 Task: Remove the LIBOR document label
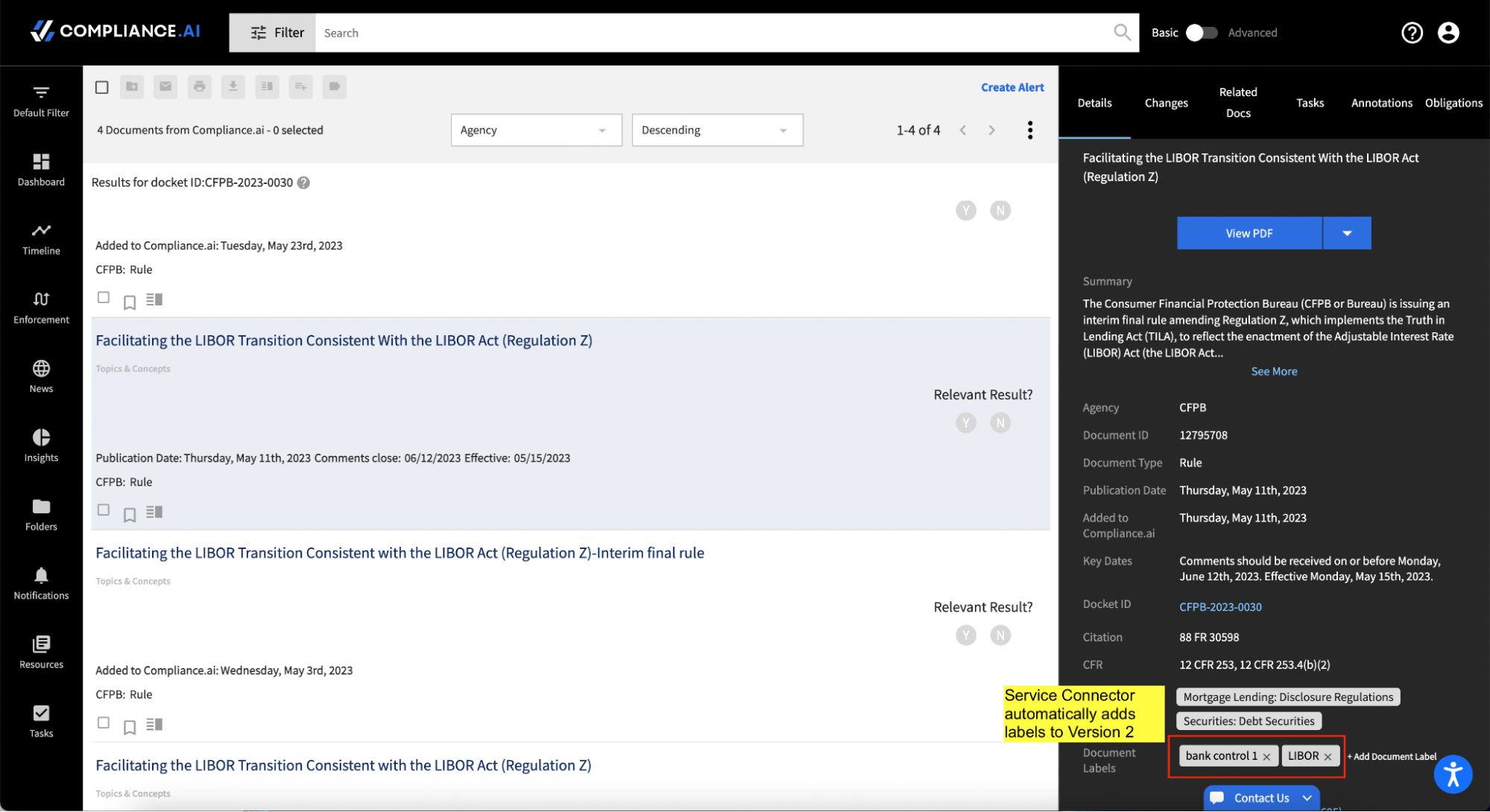point(1328,757)
